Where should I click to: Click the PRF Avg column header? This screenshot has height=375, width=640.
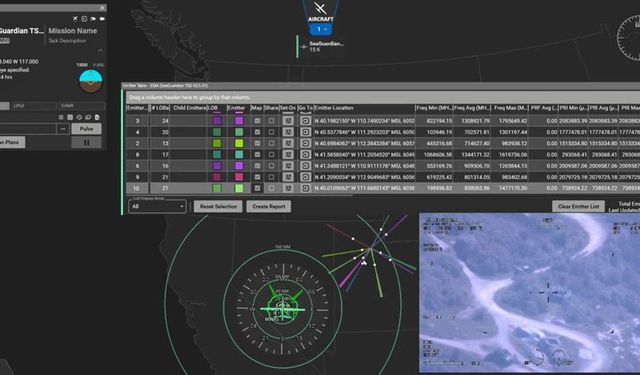pos(544,108)
